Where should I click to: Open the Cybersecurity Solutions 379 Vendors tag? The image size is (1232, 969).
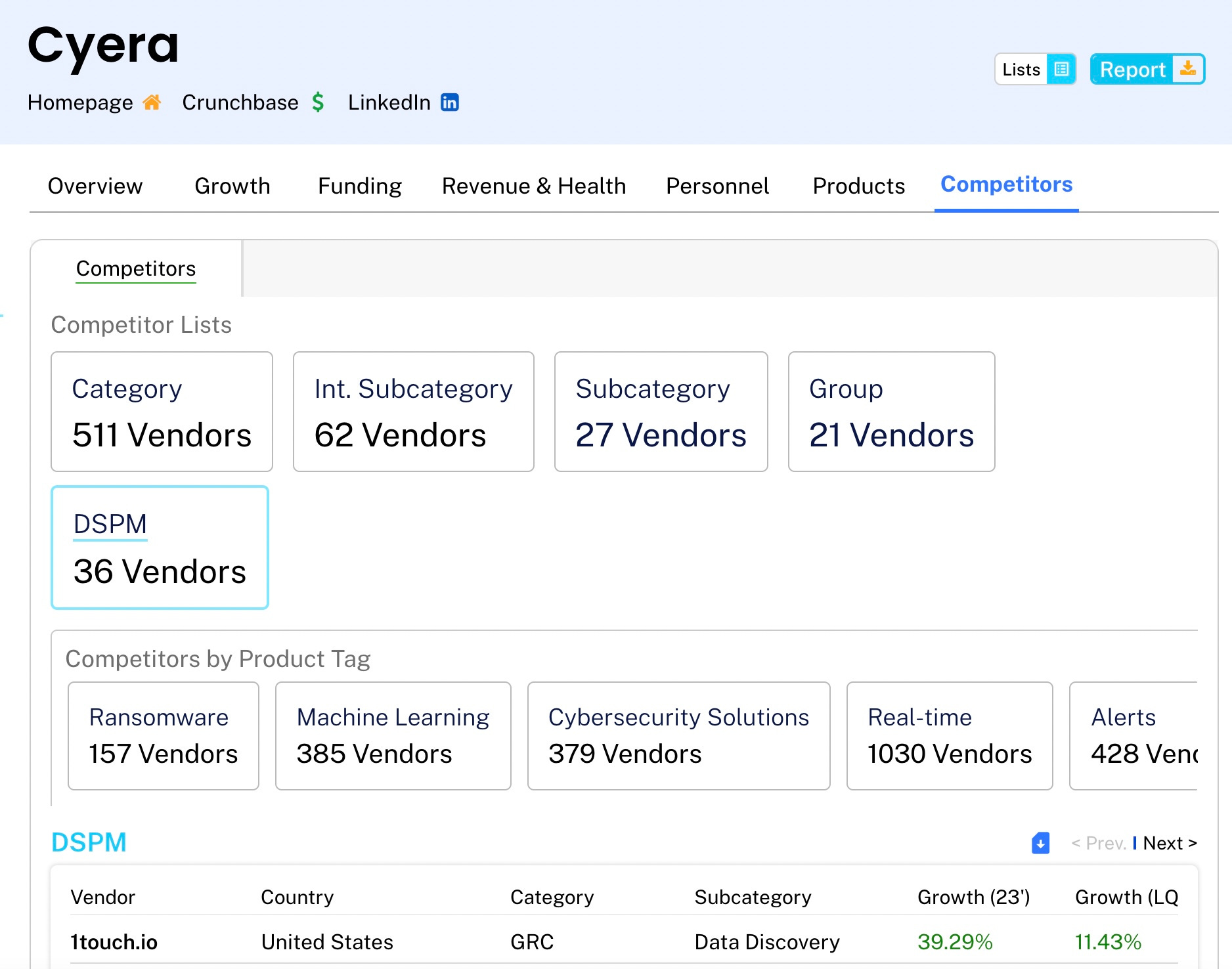tap(679, 736)
